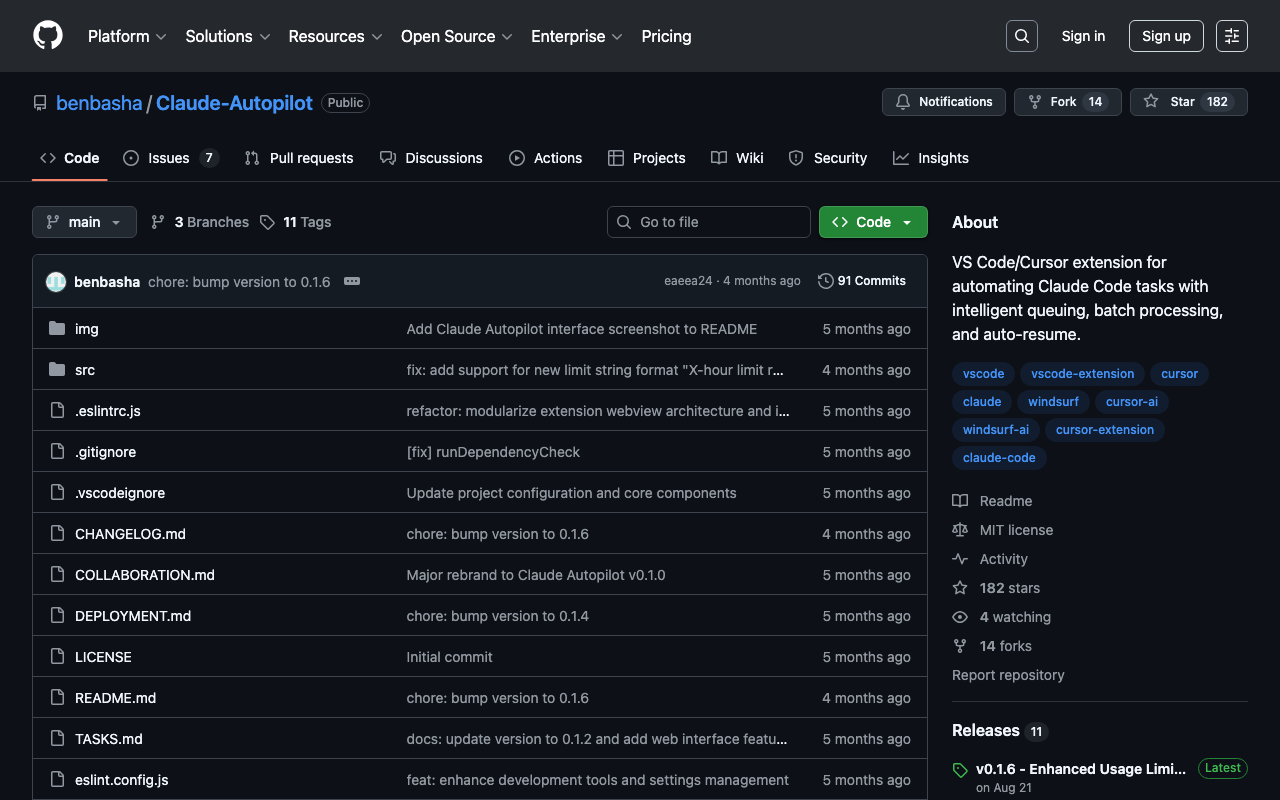Open the vscode-extension topic tag
The image size is (1280, 800).
click(1082, 374)
